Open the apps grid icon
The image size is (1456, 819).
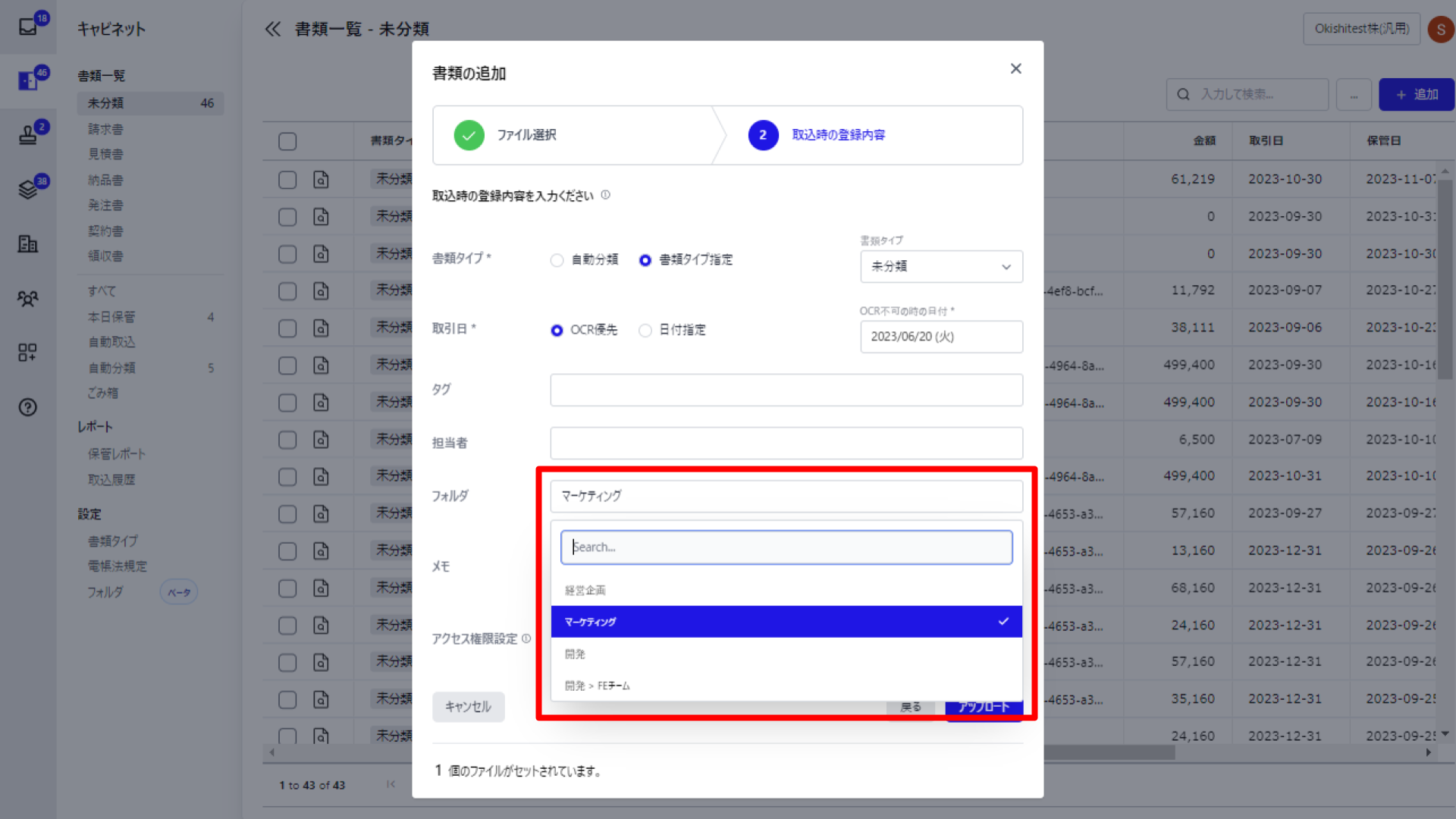coord(28,353)
